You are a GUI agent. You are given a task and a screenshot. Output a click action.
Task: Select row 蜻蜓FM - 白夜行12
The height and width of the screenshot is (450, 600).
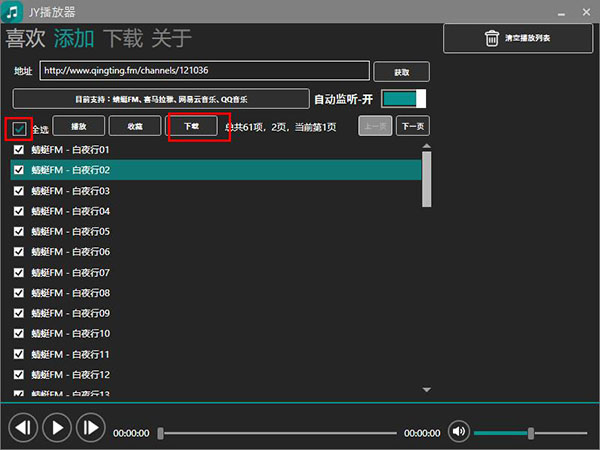pos(216,375)
